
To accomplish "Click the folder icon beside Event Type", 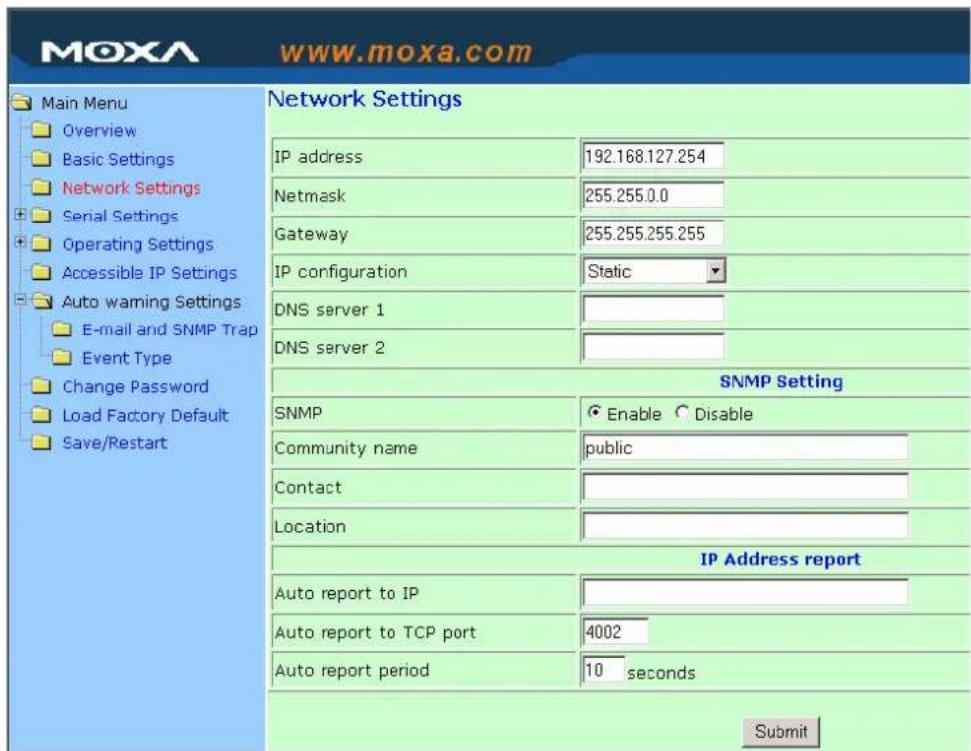I will pos(61,358).
